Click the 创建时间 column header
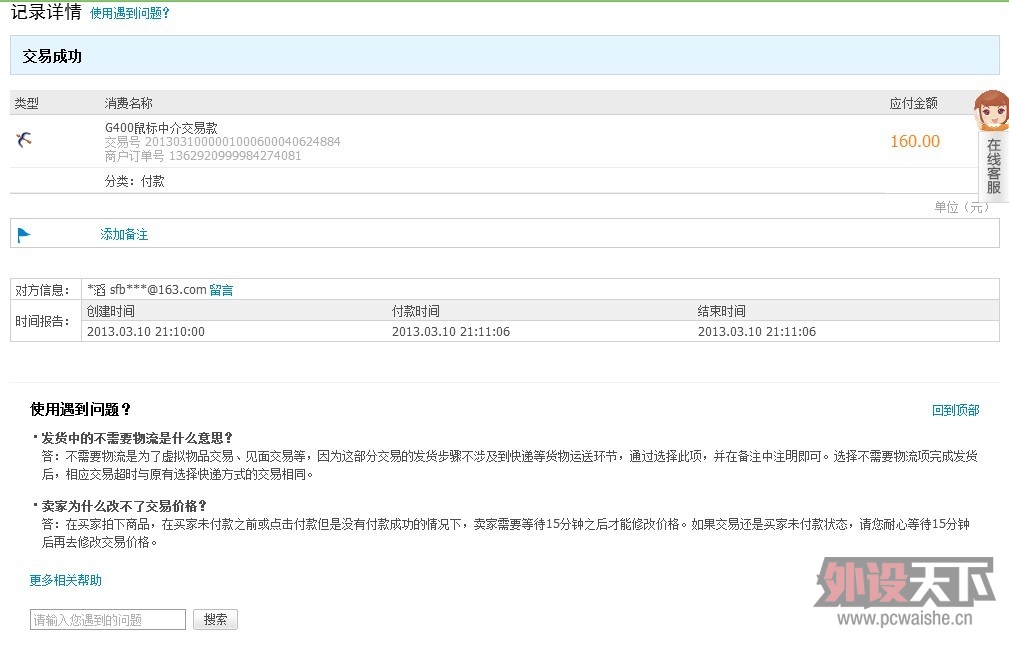 111,311
